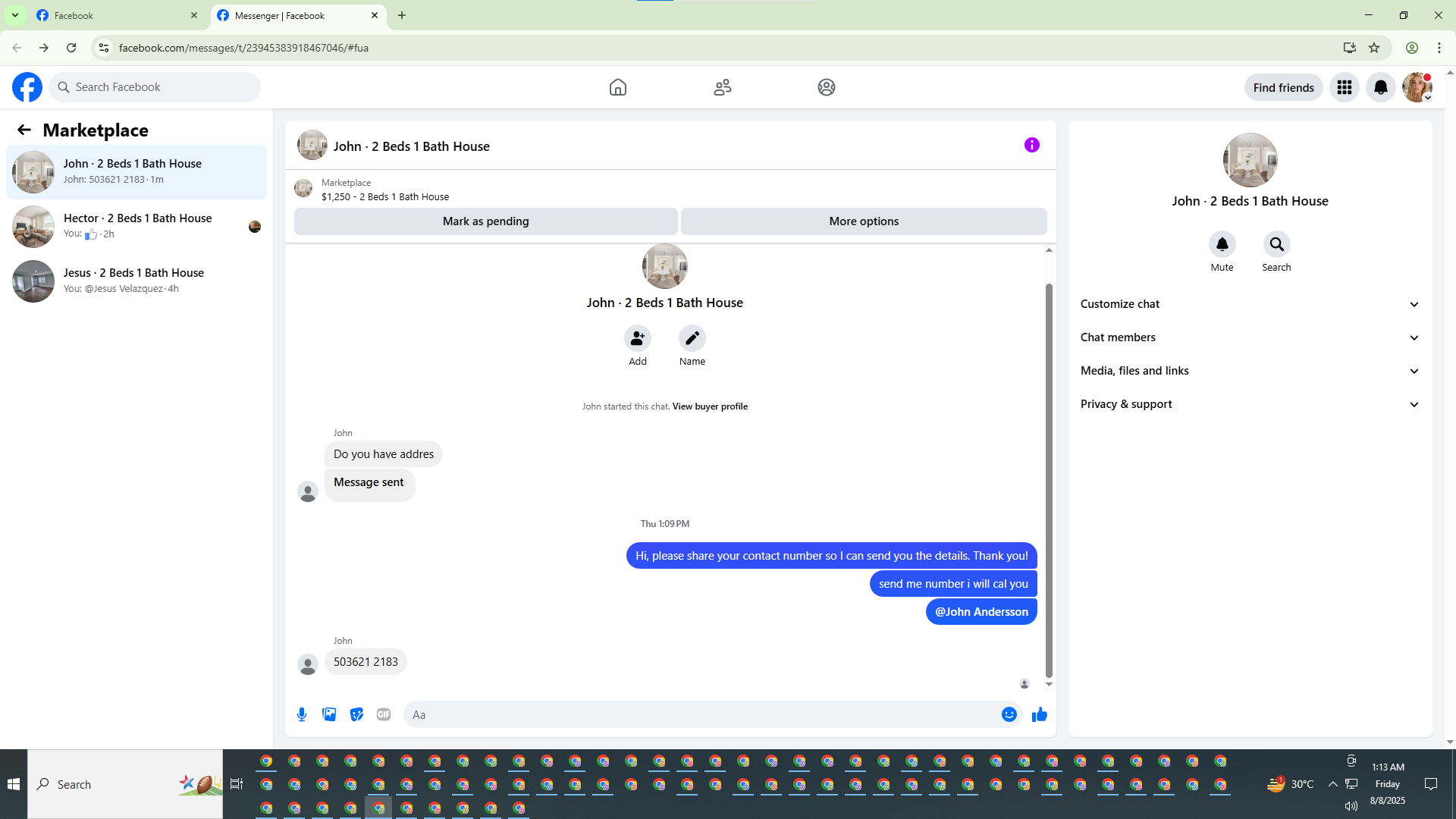Mute this conversation with the bell icon
The width and height of the screenshot is (1456, 819).
[x=1222, y=244]
